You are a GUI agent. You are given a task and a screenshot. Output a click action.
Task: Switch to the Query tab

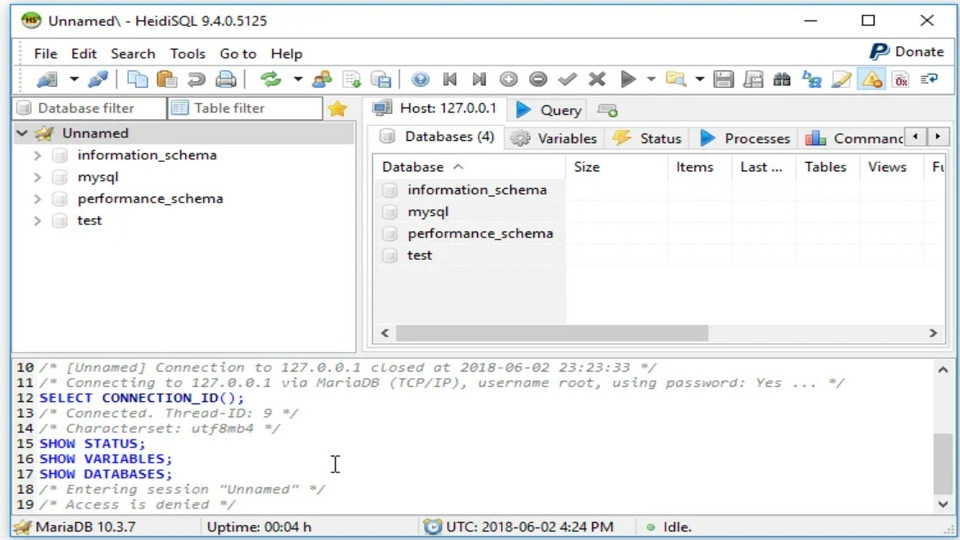(x=549, y=110)
